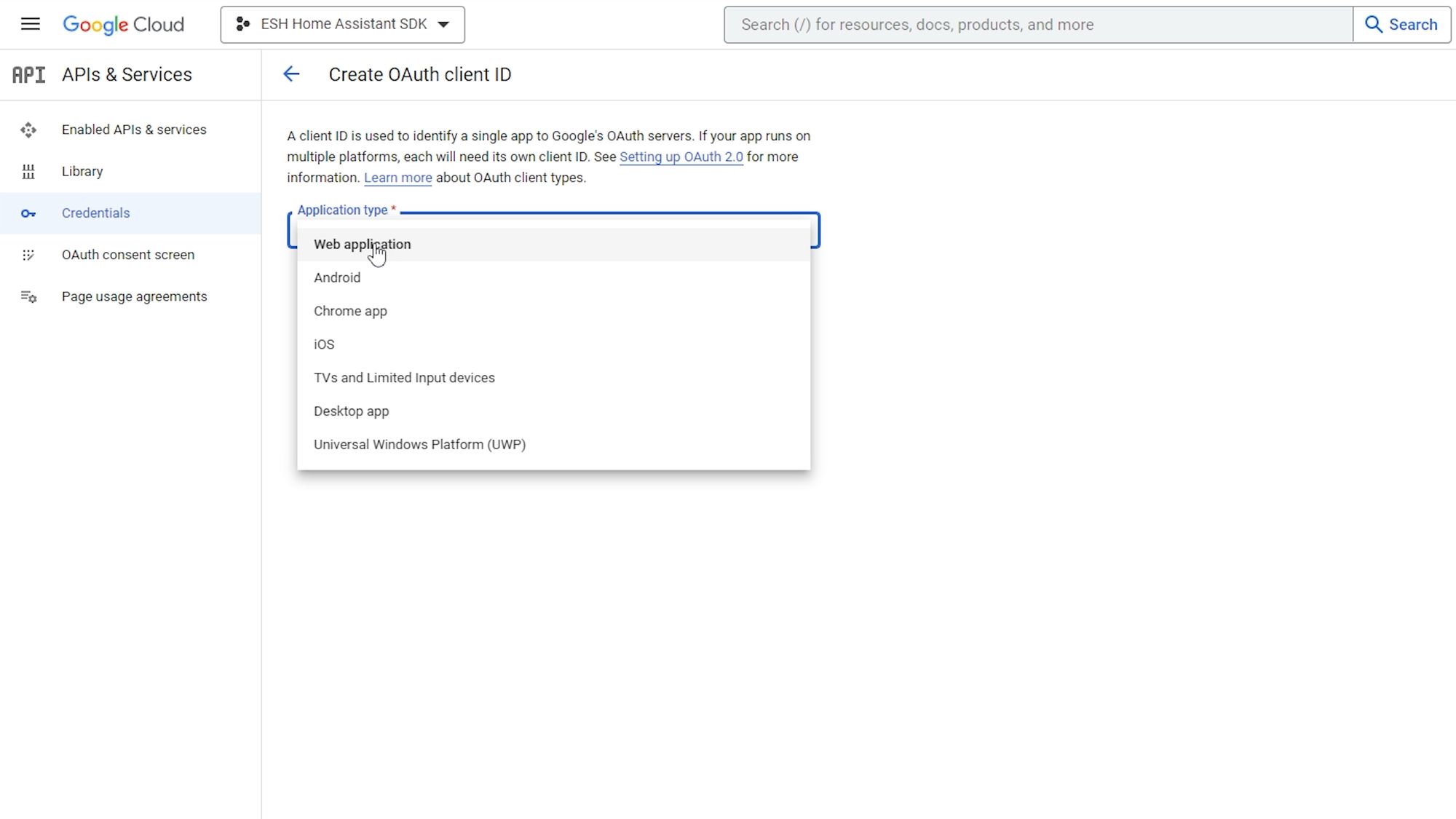Image resolution: width=1456 pixels, height=819 pixels.
Task: Select Web application from dropdown
Action: 362,244
